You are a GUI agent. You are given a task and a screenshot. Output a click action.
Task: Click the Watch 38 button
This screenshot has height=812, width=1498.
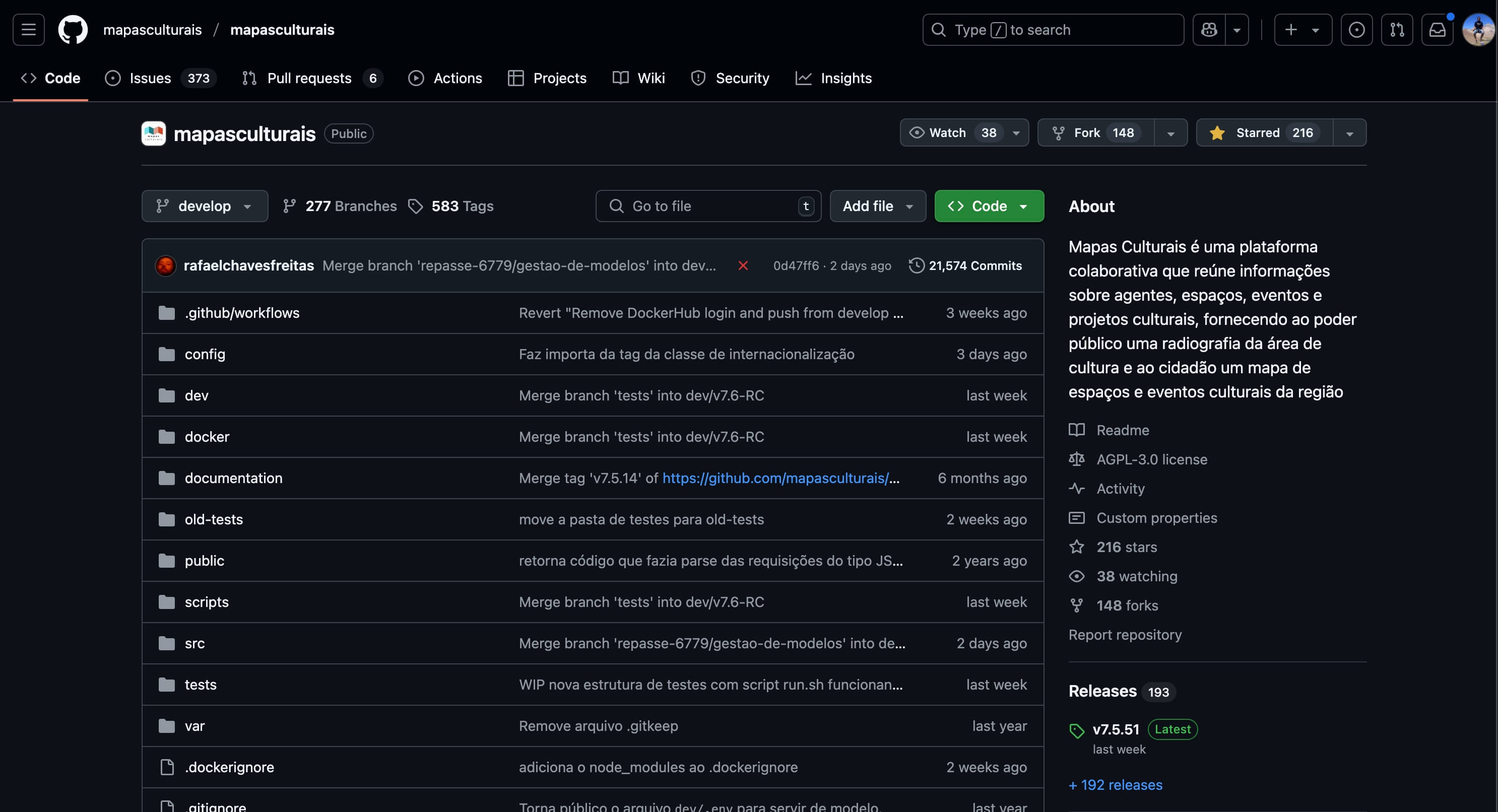(x=954, y=132)
